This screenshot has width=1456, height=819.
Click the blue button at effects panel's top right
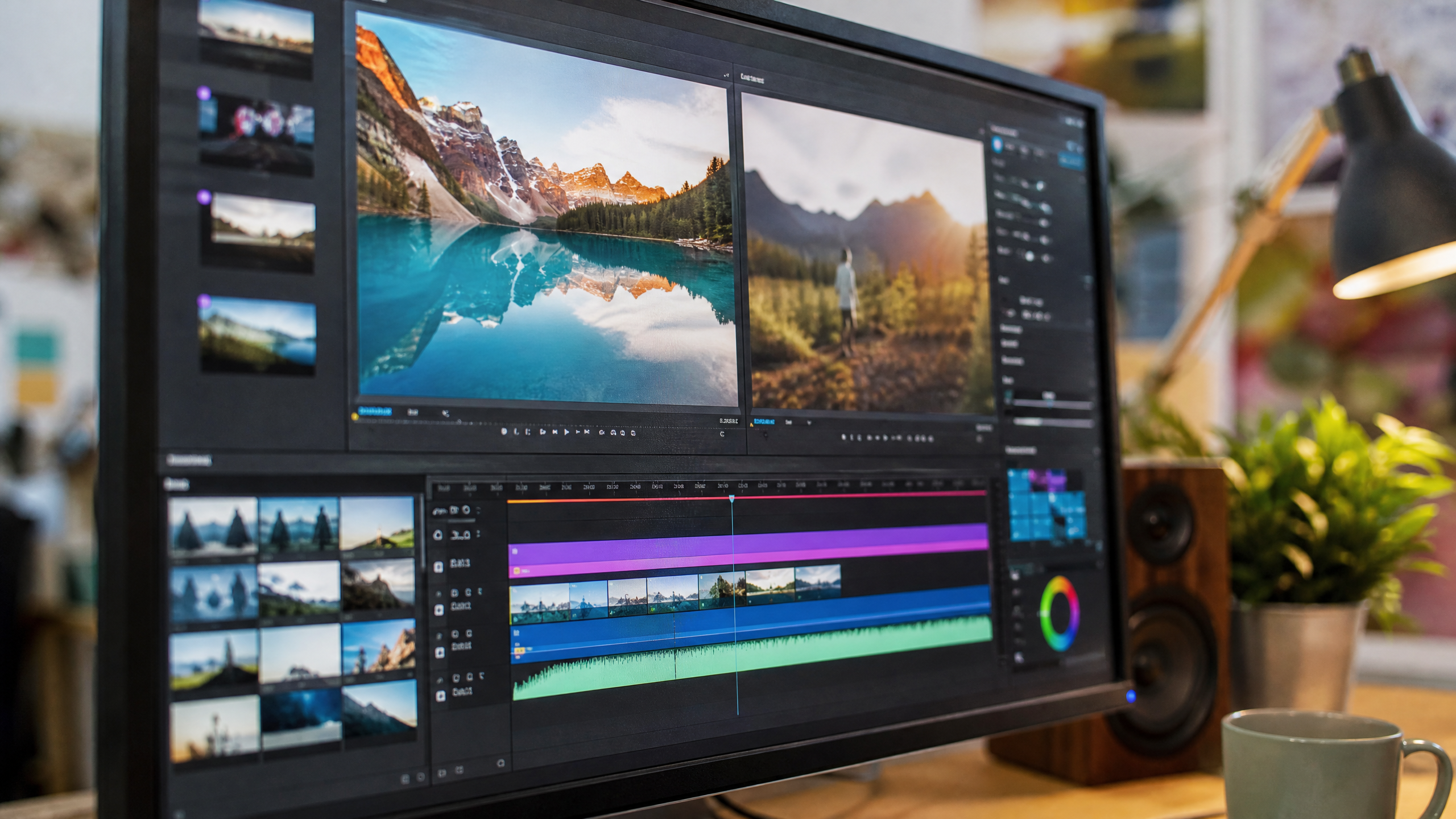(x=1070, y=161)
